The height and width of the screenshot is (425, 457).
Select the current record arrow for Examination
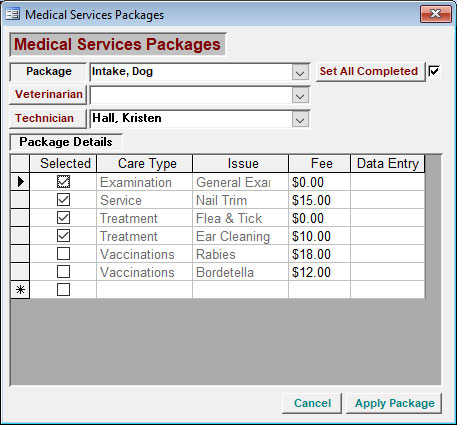coord(20,182)
